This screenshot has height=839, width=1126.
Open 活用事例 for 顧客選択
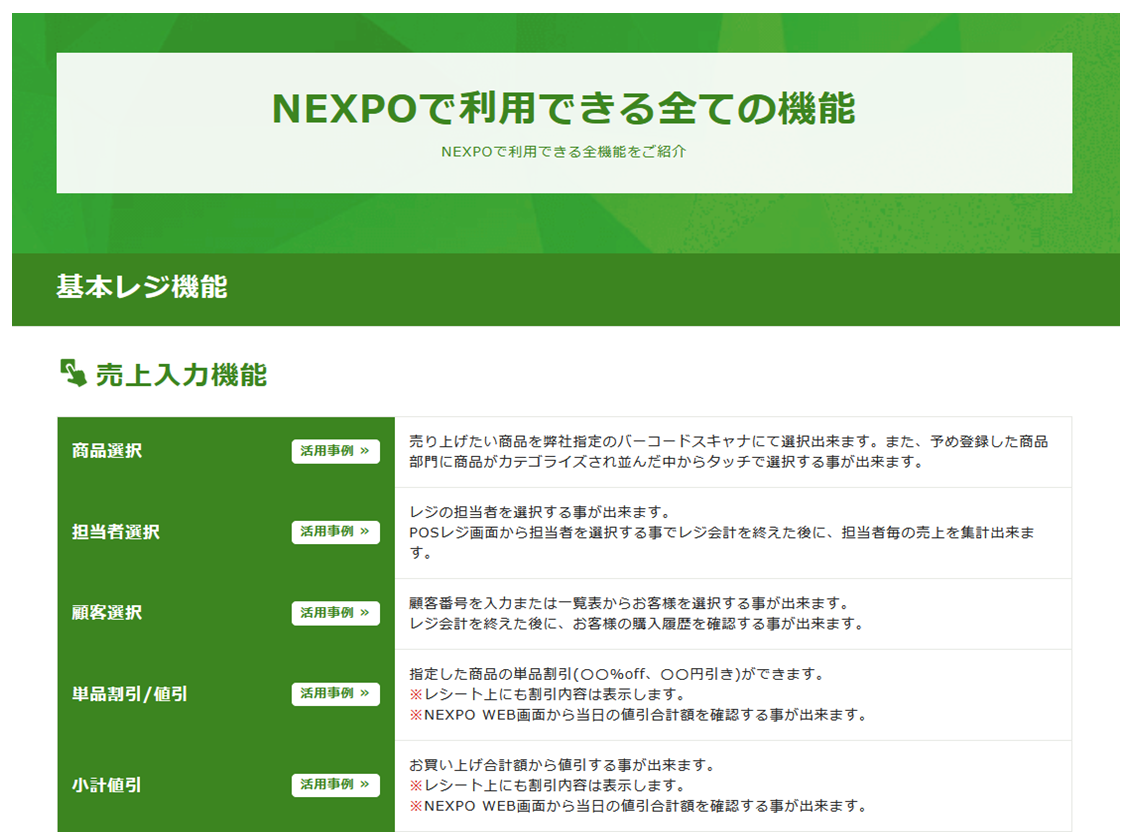tap(336, 613)
